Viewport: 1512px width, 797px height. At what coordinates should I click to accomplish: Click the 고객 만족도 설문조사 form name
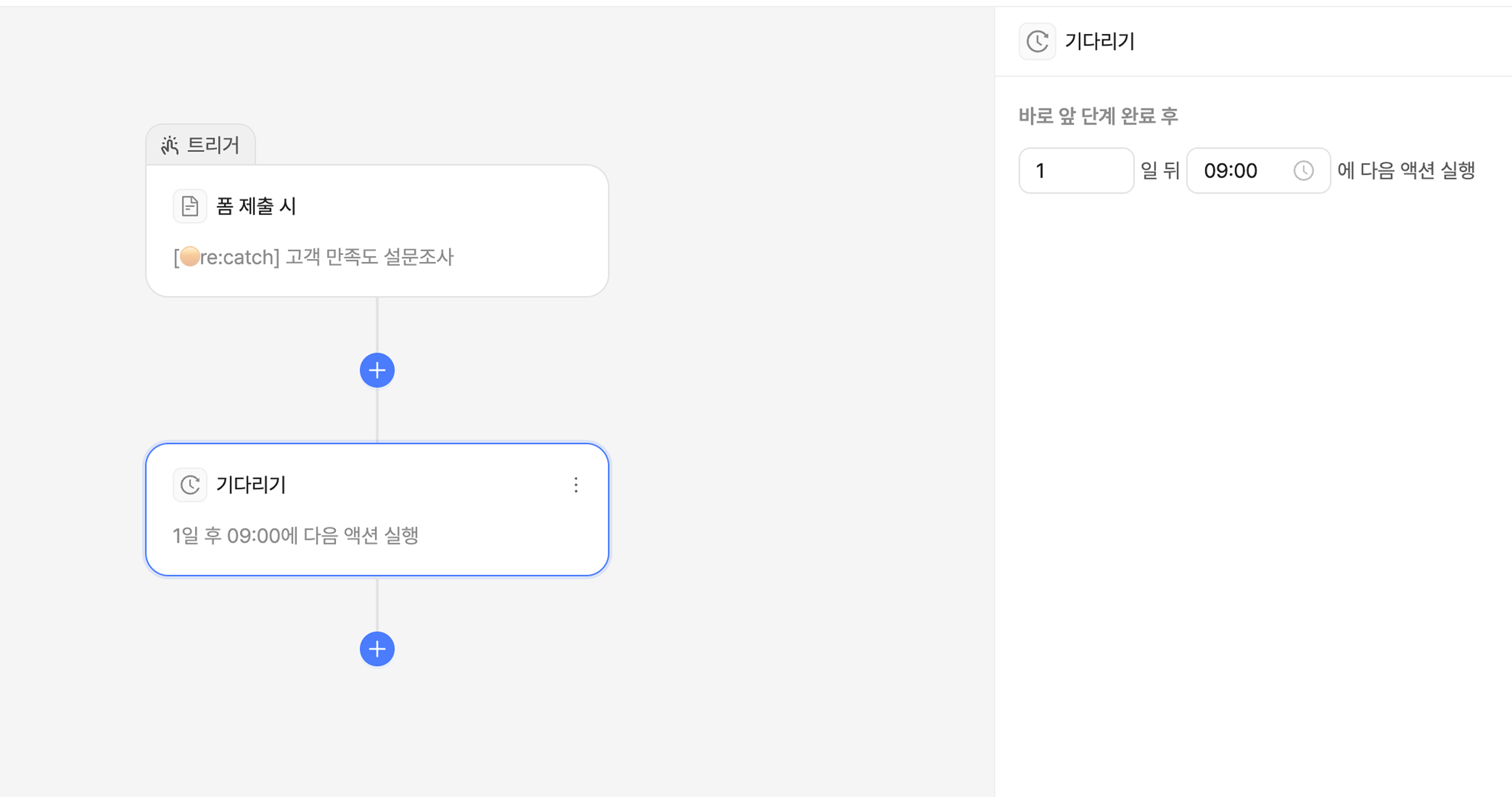tap(370, 257)
